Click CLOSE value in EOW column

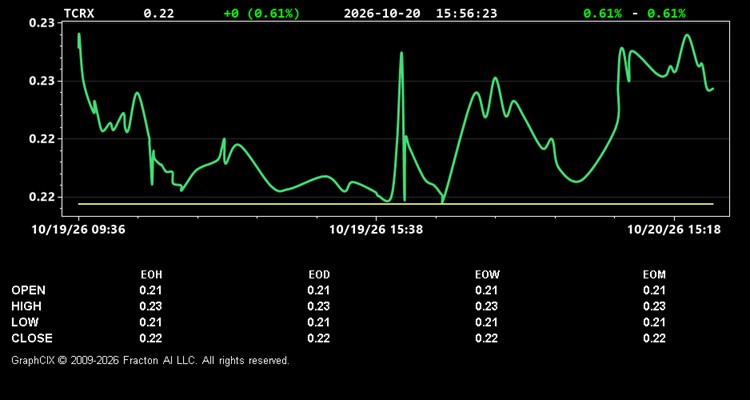pyautogui.click(x=486, y=338)
